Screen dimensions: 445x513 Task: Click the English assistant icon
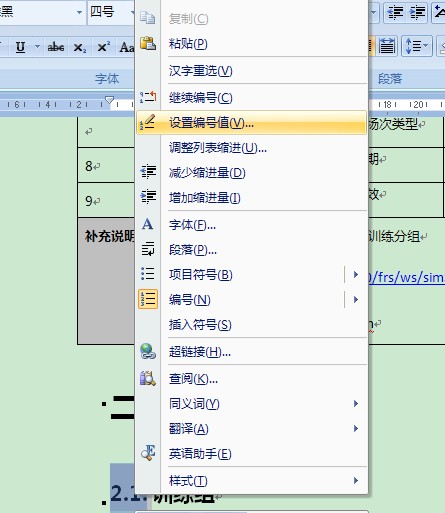pos(148,453)
